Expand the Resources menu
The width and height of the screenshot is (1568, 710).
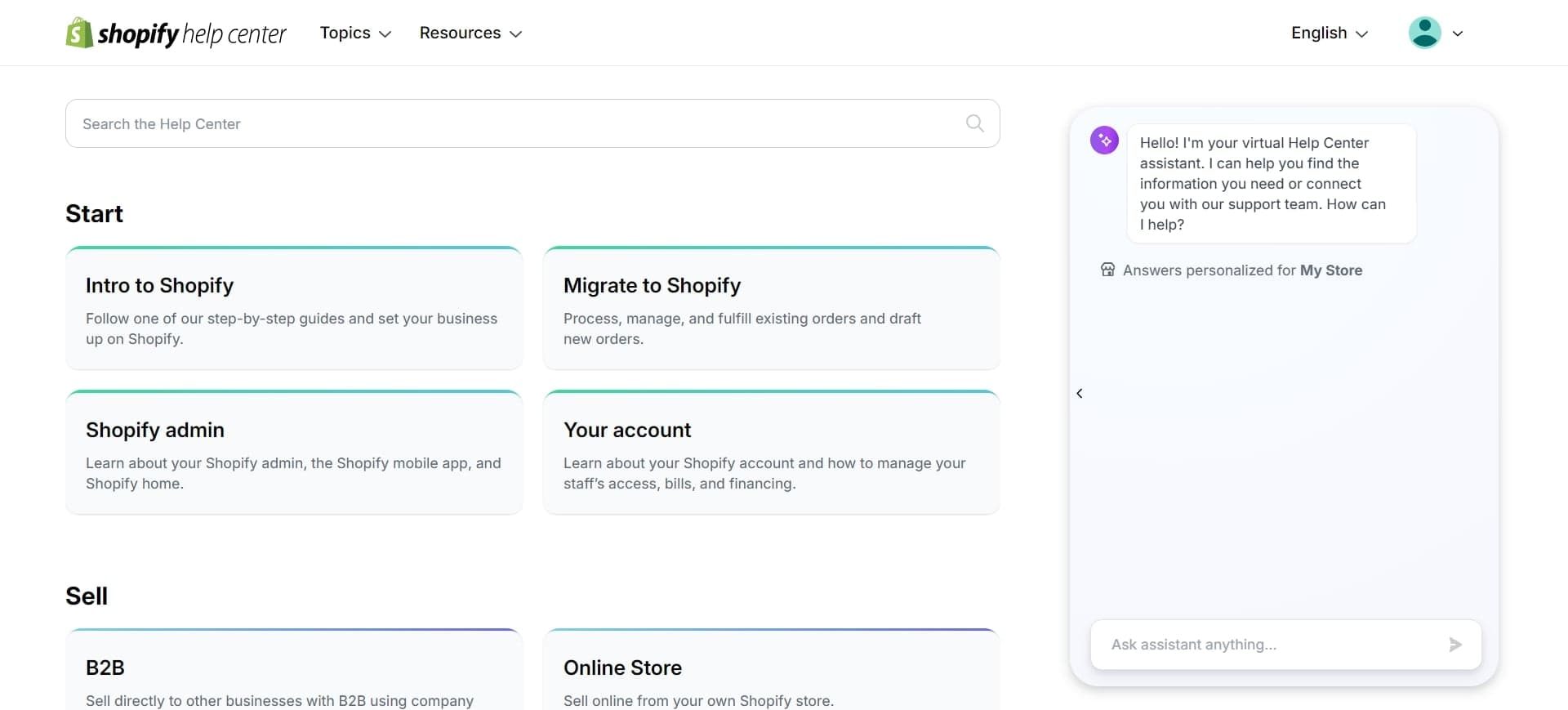click(470, 33)
